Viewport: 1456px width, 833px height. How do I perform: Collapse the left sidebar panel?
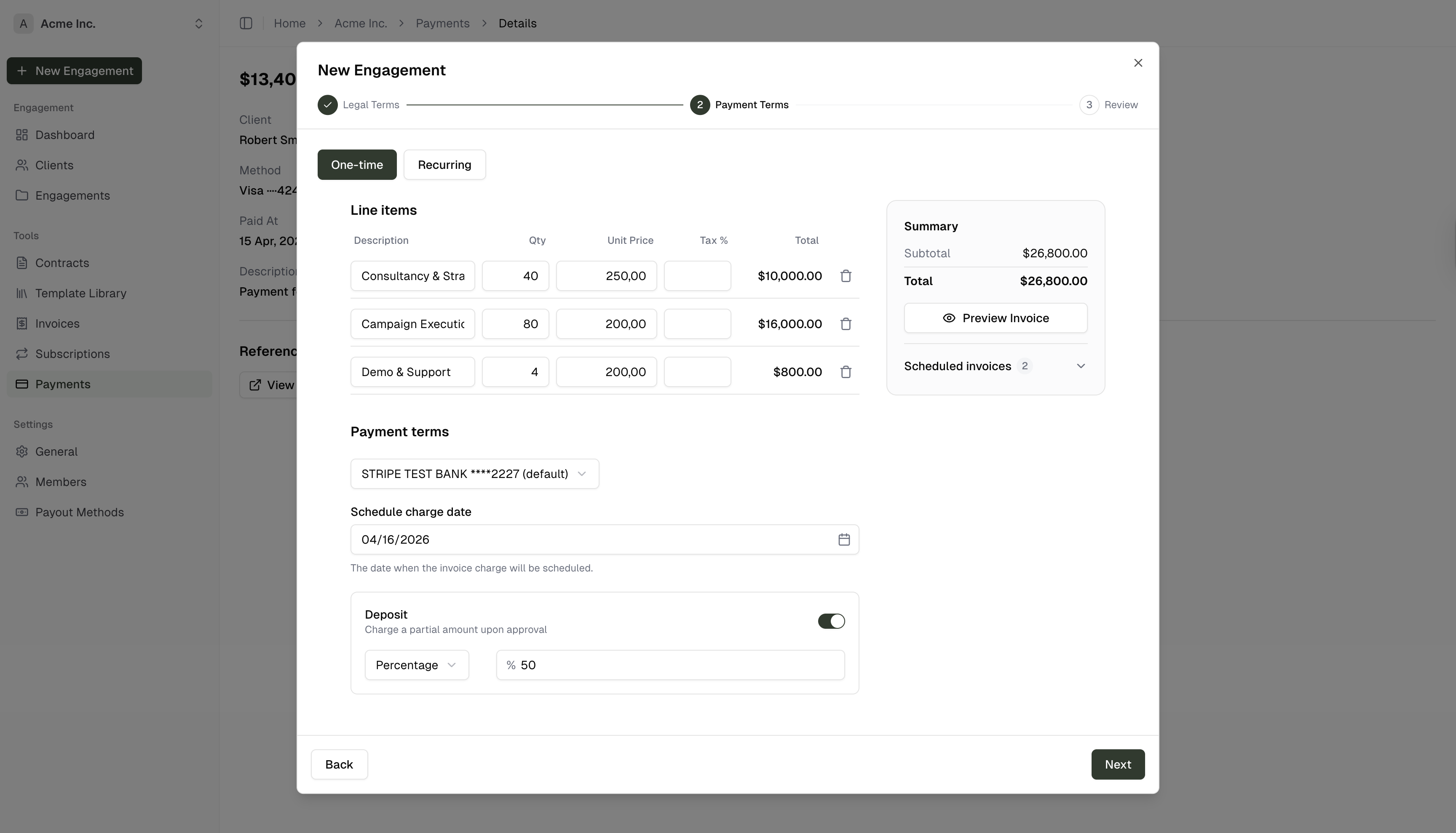pyautogui.click(x=246, y=23)
